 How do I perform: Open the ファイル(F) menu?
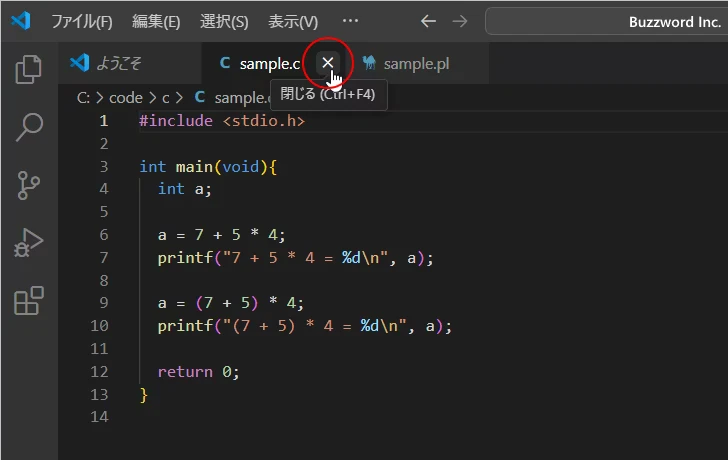coord(82,21)
